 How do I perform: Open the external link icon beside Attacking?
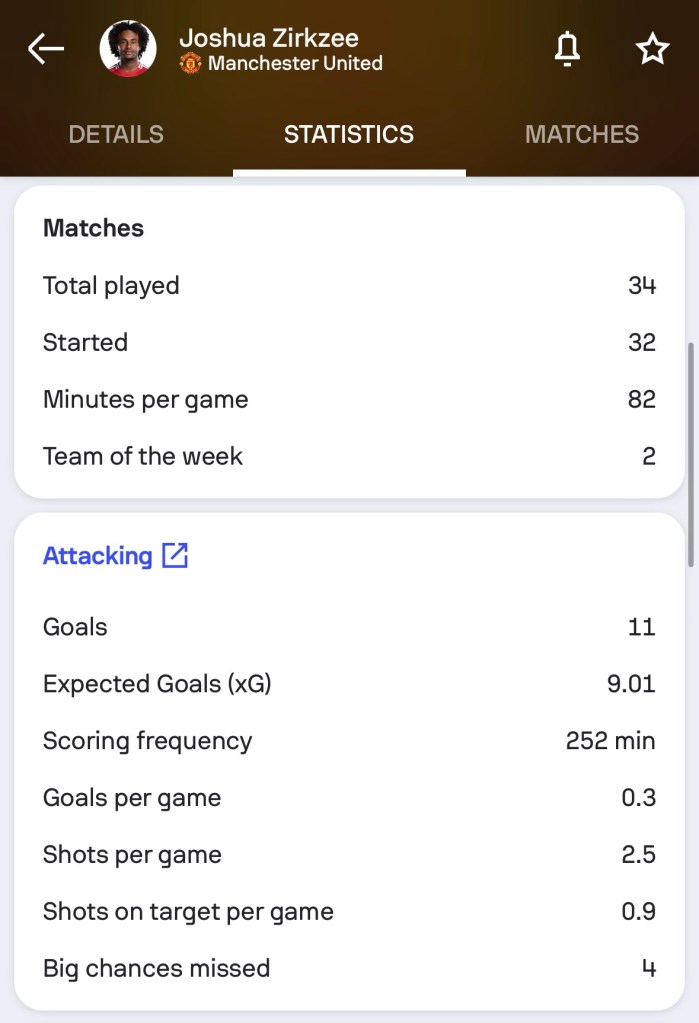click(175, 556)
